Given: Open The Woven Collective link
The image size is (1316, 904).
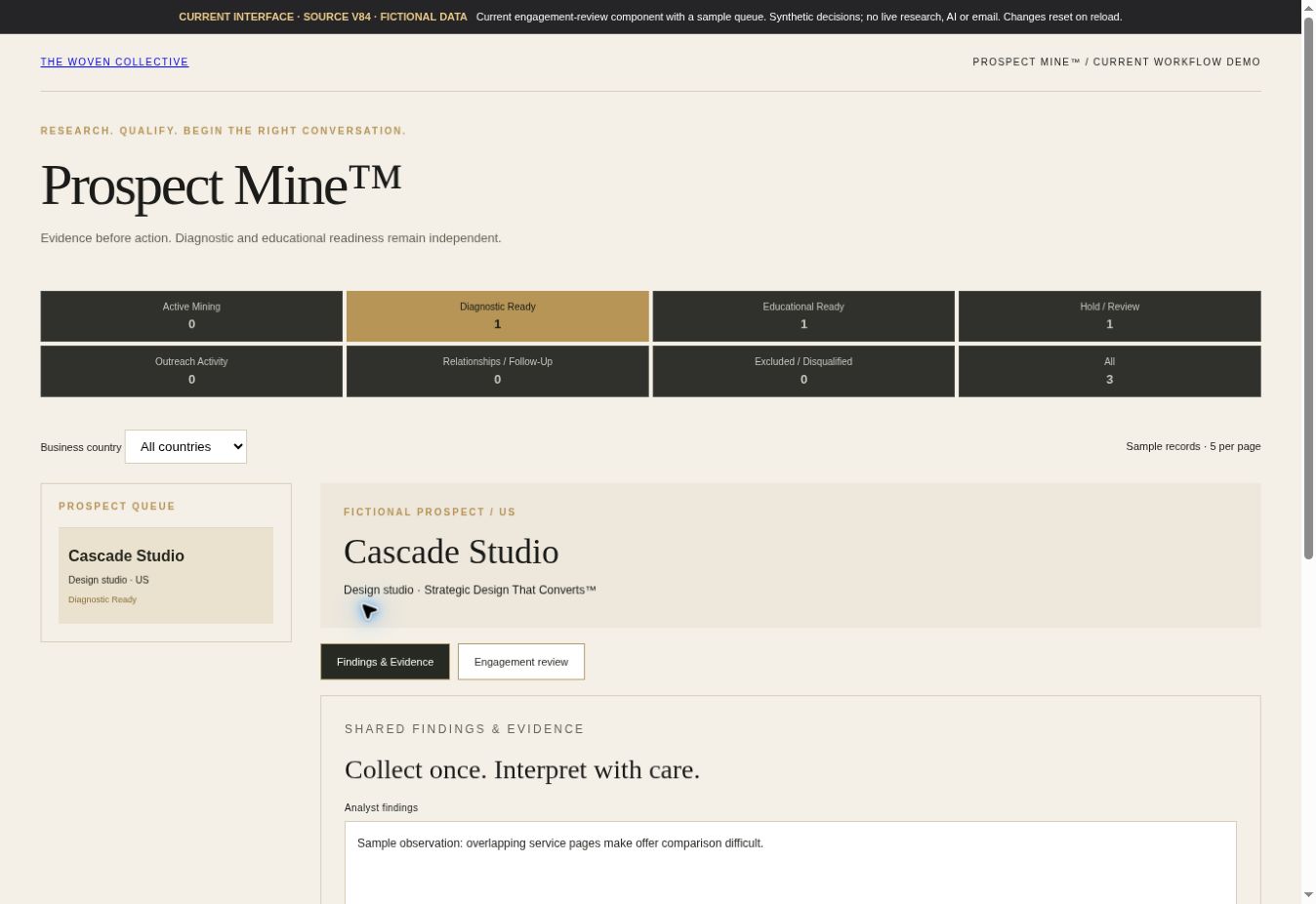Looking at the screenshot, I should point(114,62).
